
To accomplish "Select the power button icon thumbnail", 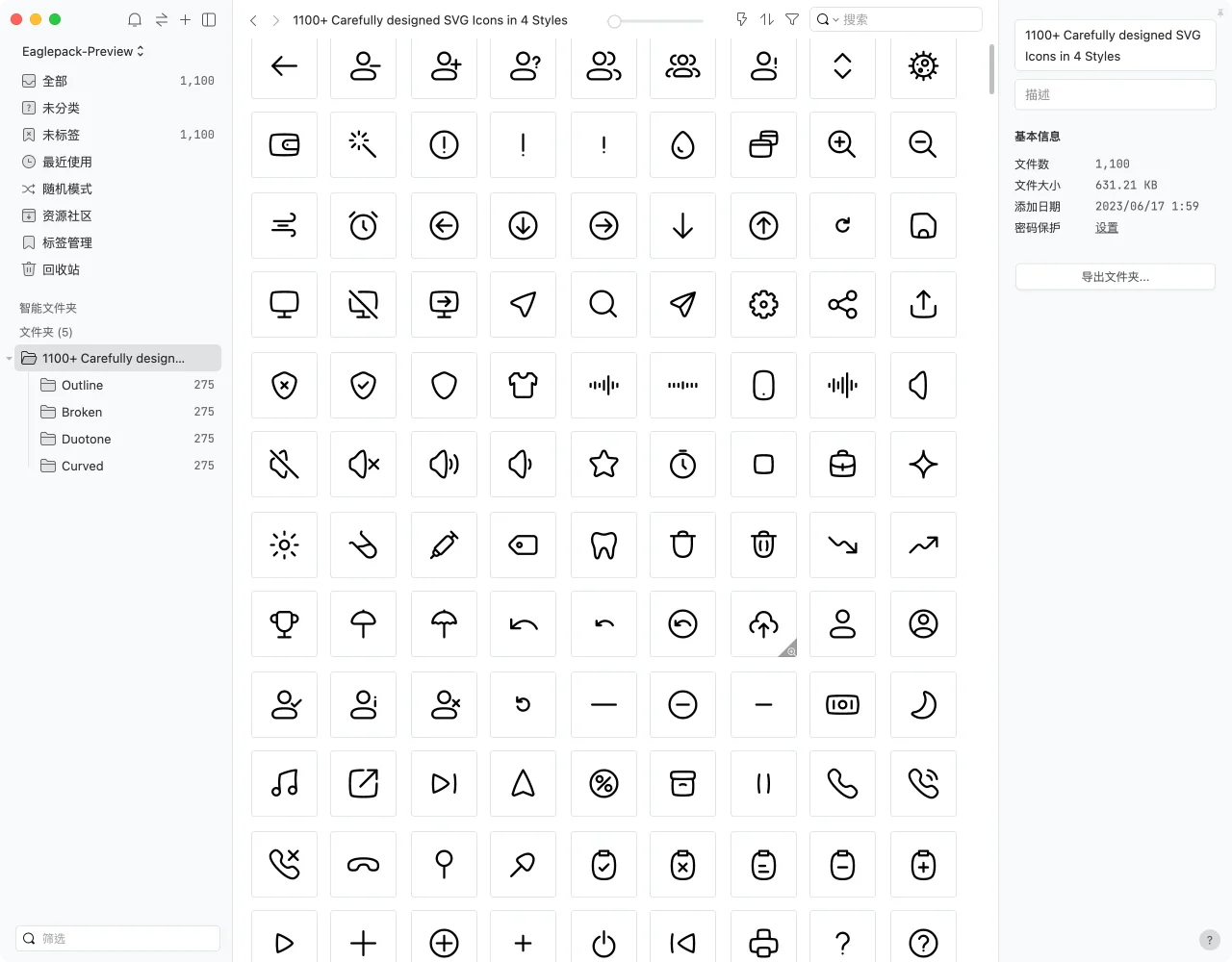I will (x=603, y=937).
